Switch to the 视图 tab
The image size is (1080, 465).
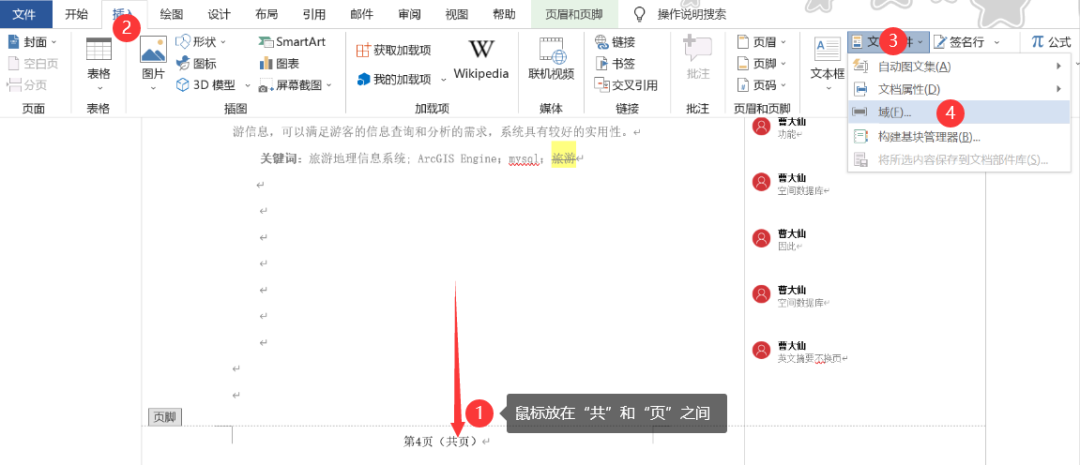click(457, 14)
